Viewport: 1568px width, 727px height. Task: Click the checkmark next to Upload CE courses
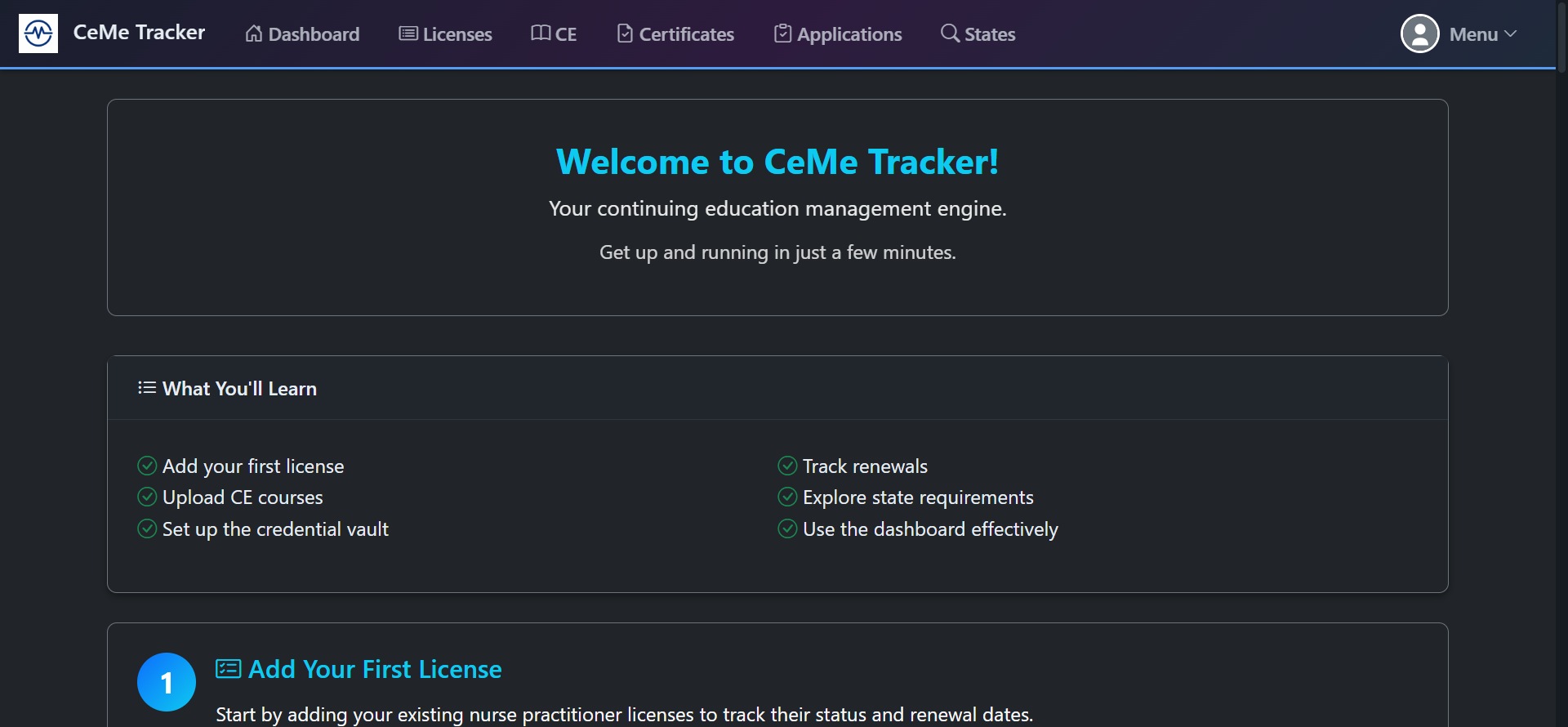[147, 497]
